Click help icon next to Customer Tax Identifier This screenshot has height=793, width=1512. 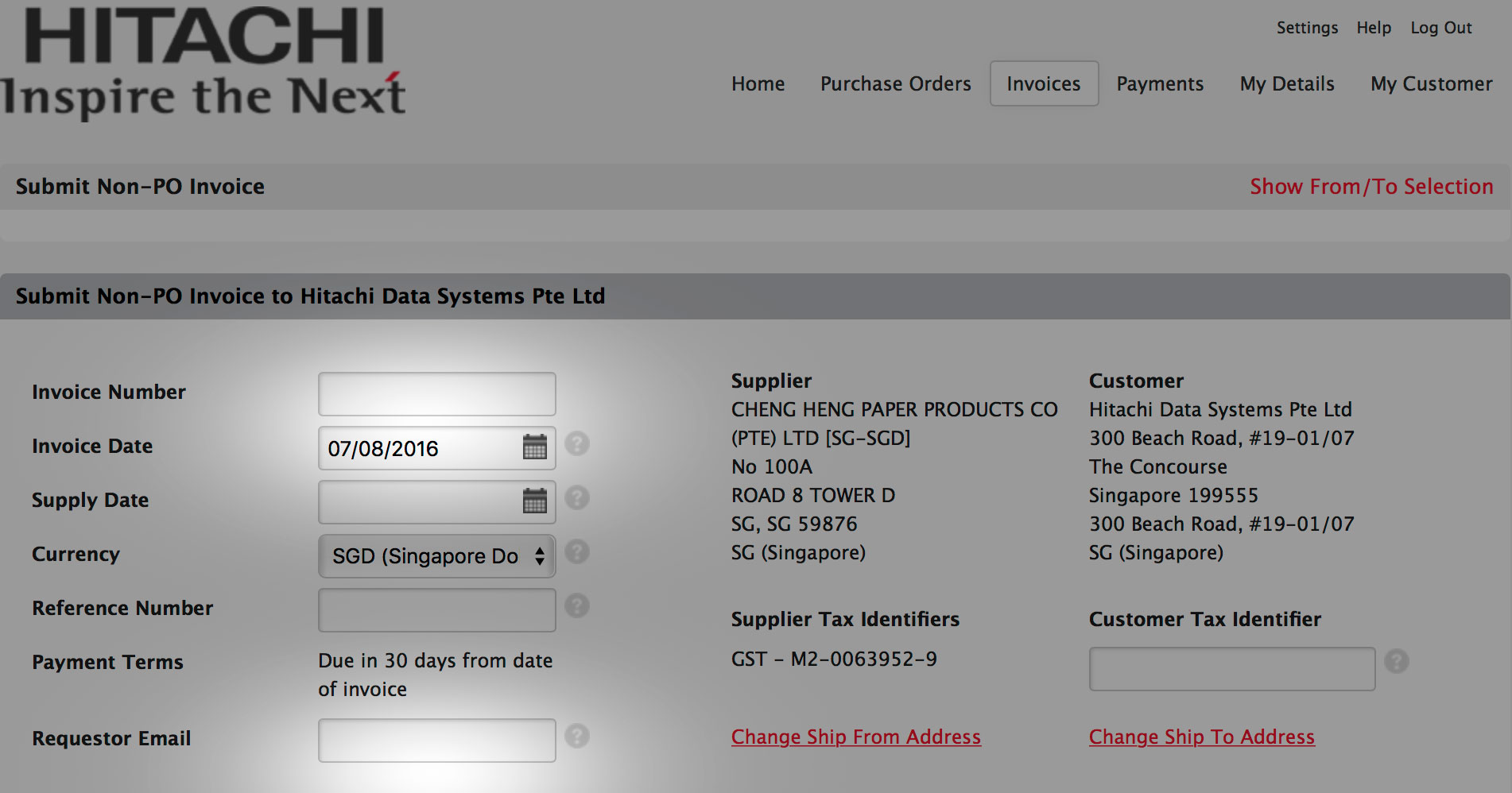pos(1397,661)
